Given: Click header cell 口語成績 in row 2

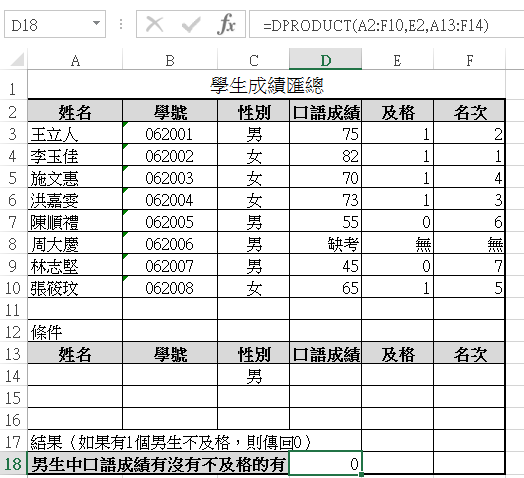Looking at the screenshot, I should 325,112.
